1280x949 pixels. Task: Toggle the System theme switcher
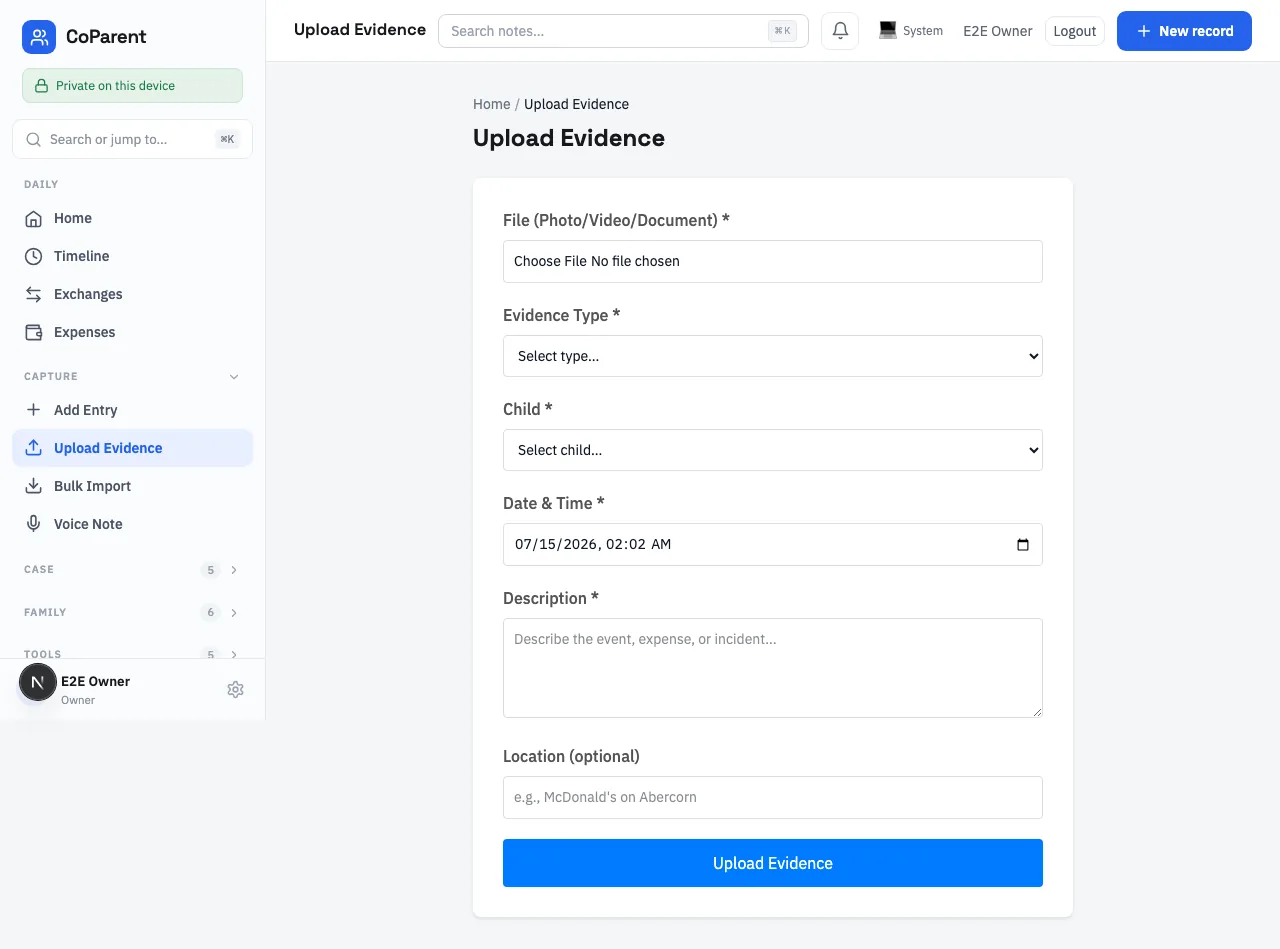pos(911,31)
